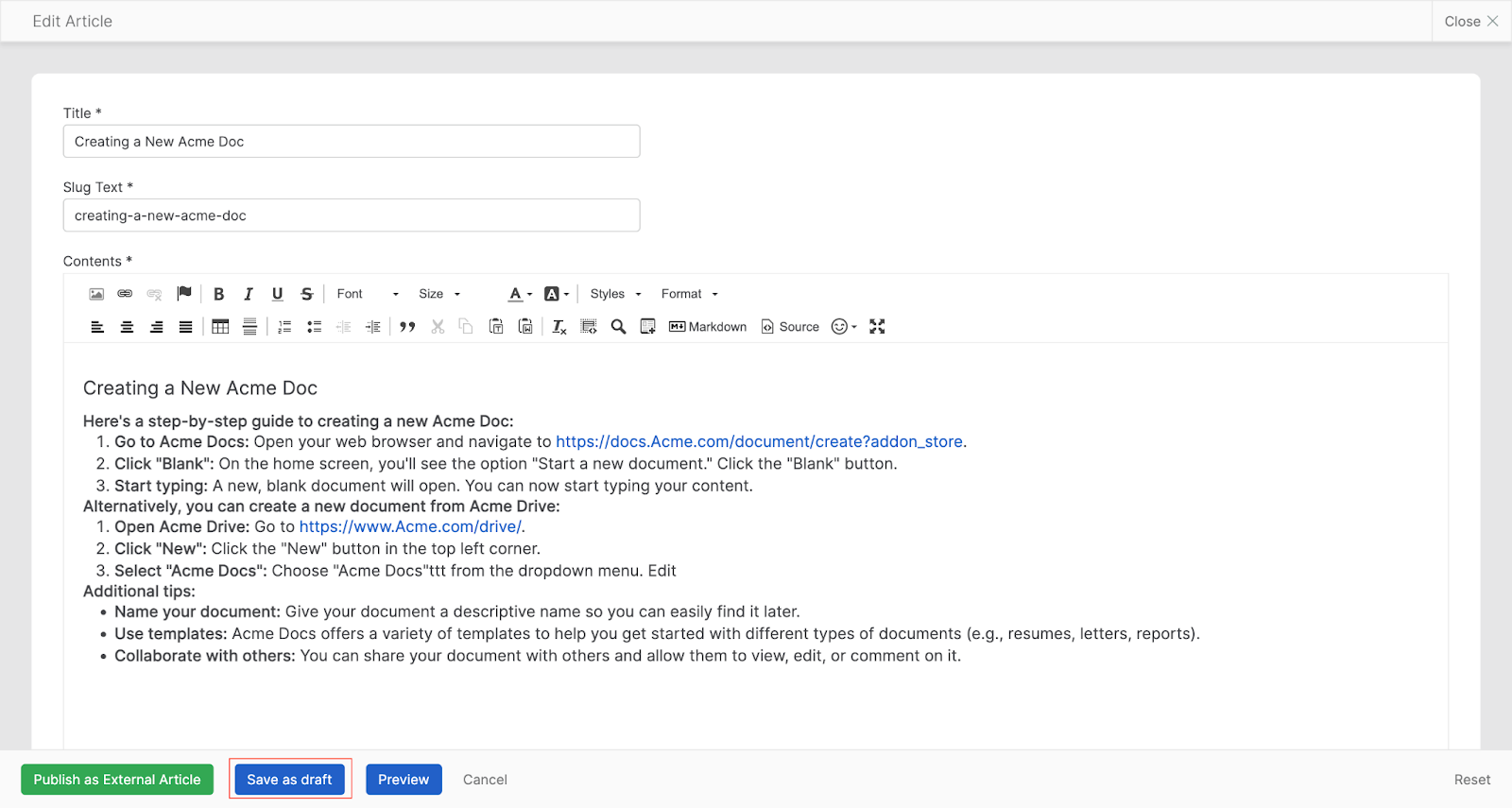The image size is (1512, 808).
Task: Open the Font dropdown
Action: click(368, 294)
